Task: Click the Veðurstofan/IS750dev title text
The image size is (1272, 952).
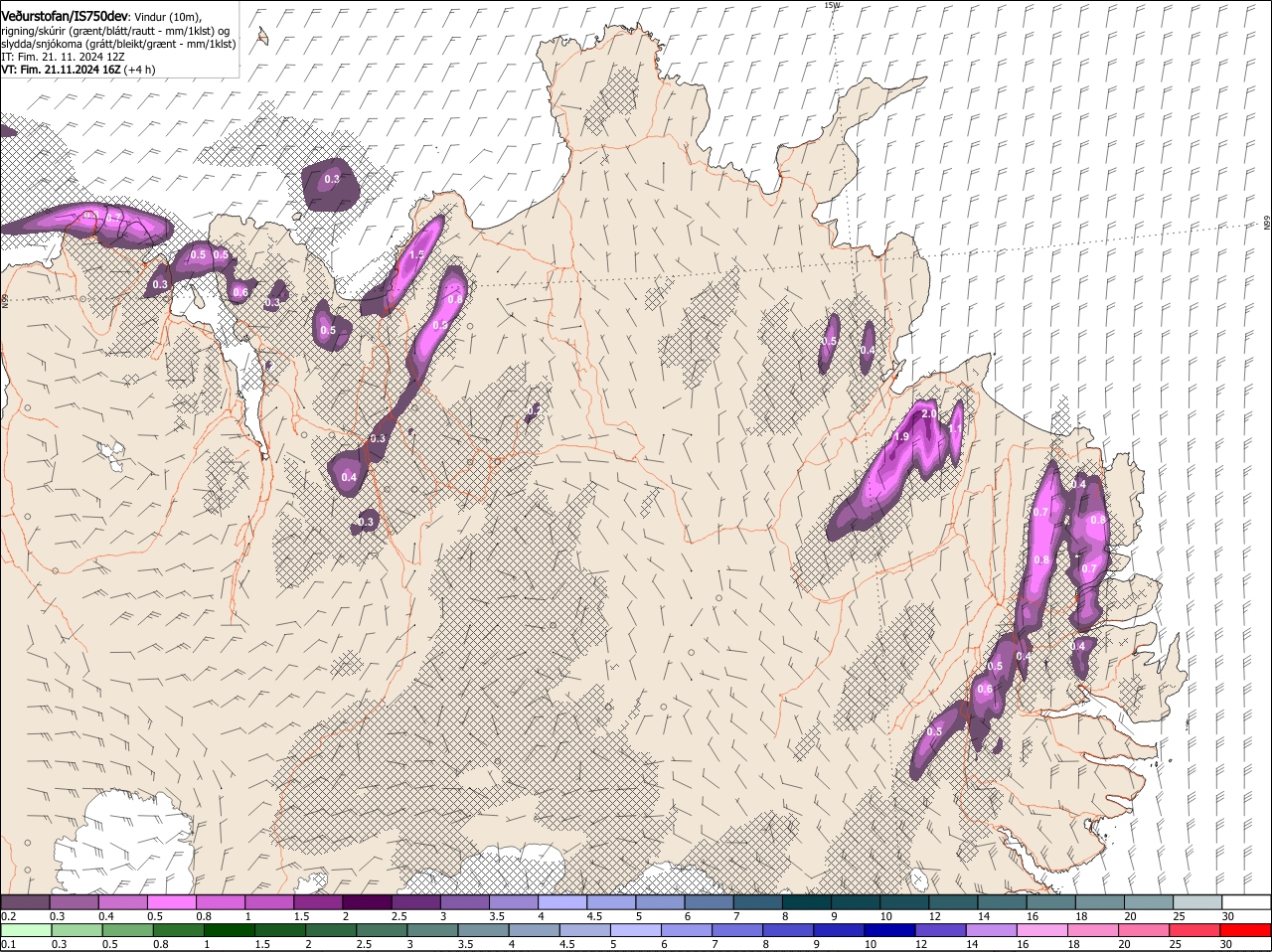Action: [x=65, y=17]
